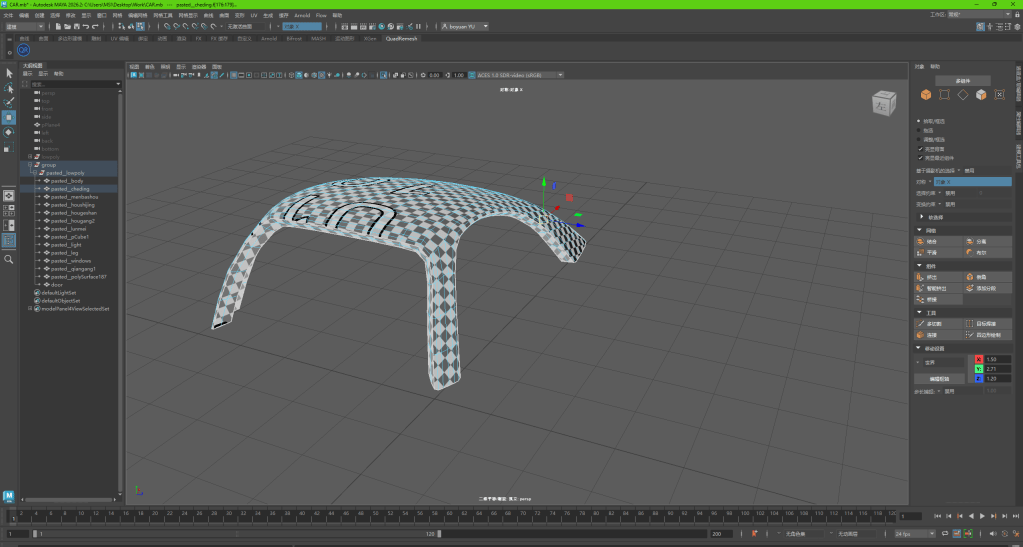The width and height of the screenshot is (1023, 547).
Task: Click the magnifier search icon in left toolbox
Action: (9, 259)
